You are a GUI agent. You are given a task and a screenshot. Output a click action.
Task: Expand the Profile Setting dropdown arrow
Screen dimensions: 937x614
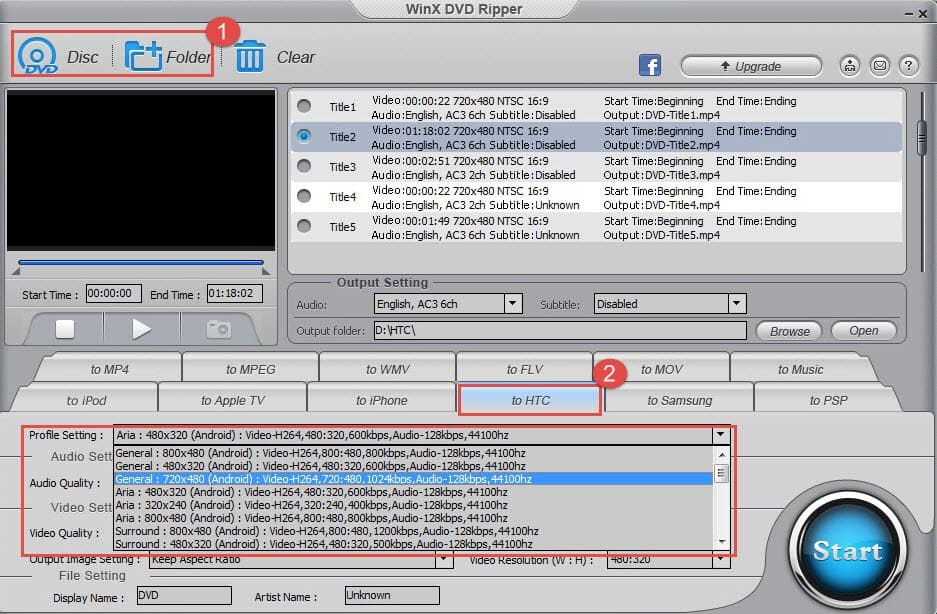(721, 435)
